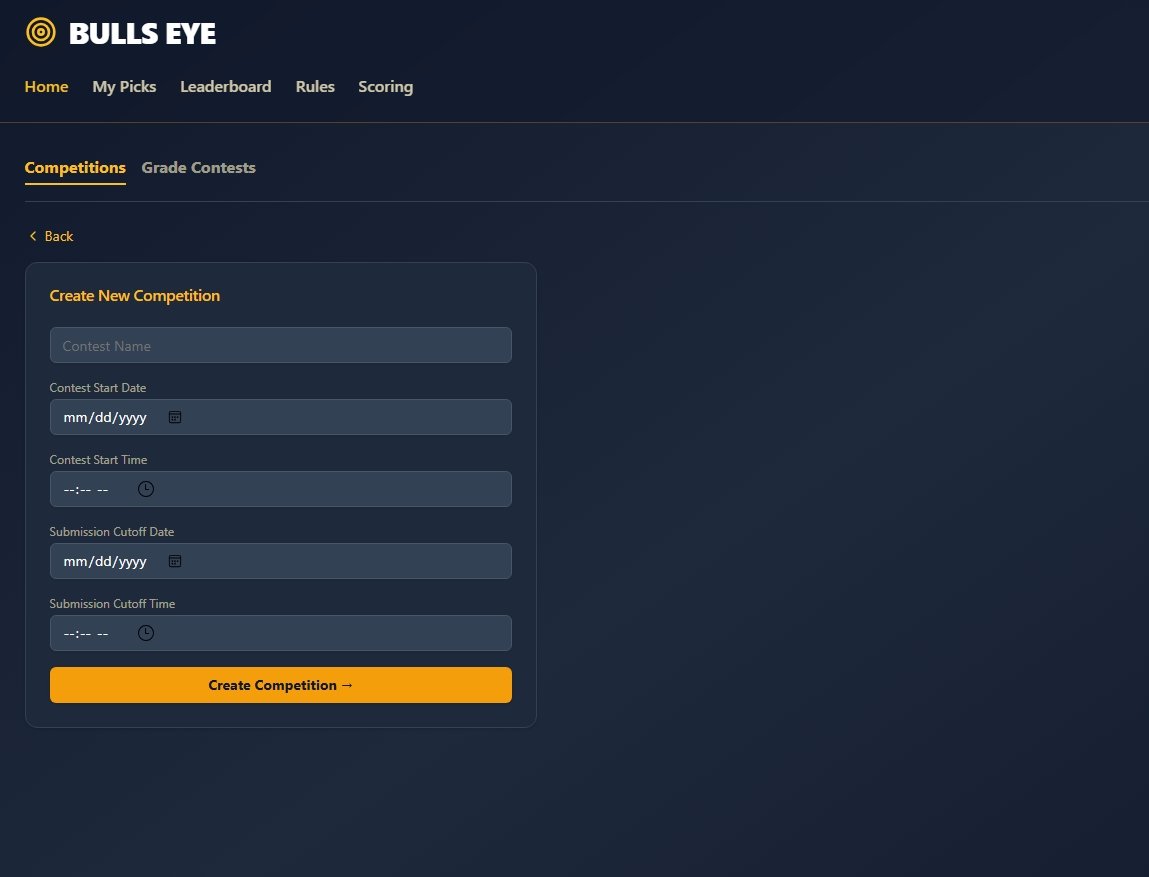Switch to the Grade Contests tab
The height and width of the screenshot is (877, 1149).
198,168
